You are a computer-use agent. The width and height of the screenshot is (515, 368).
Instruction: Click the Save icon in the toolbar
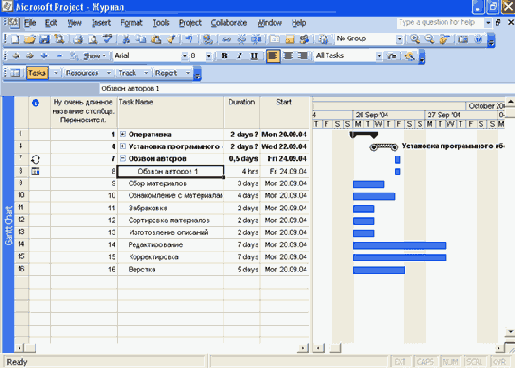pos(44,39)
